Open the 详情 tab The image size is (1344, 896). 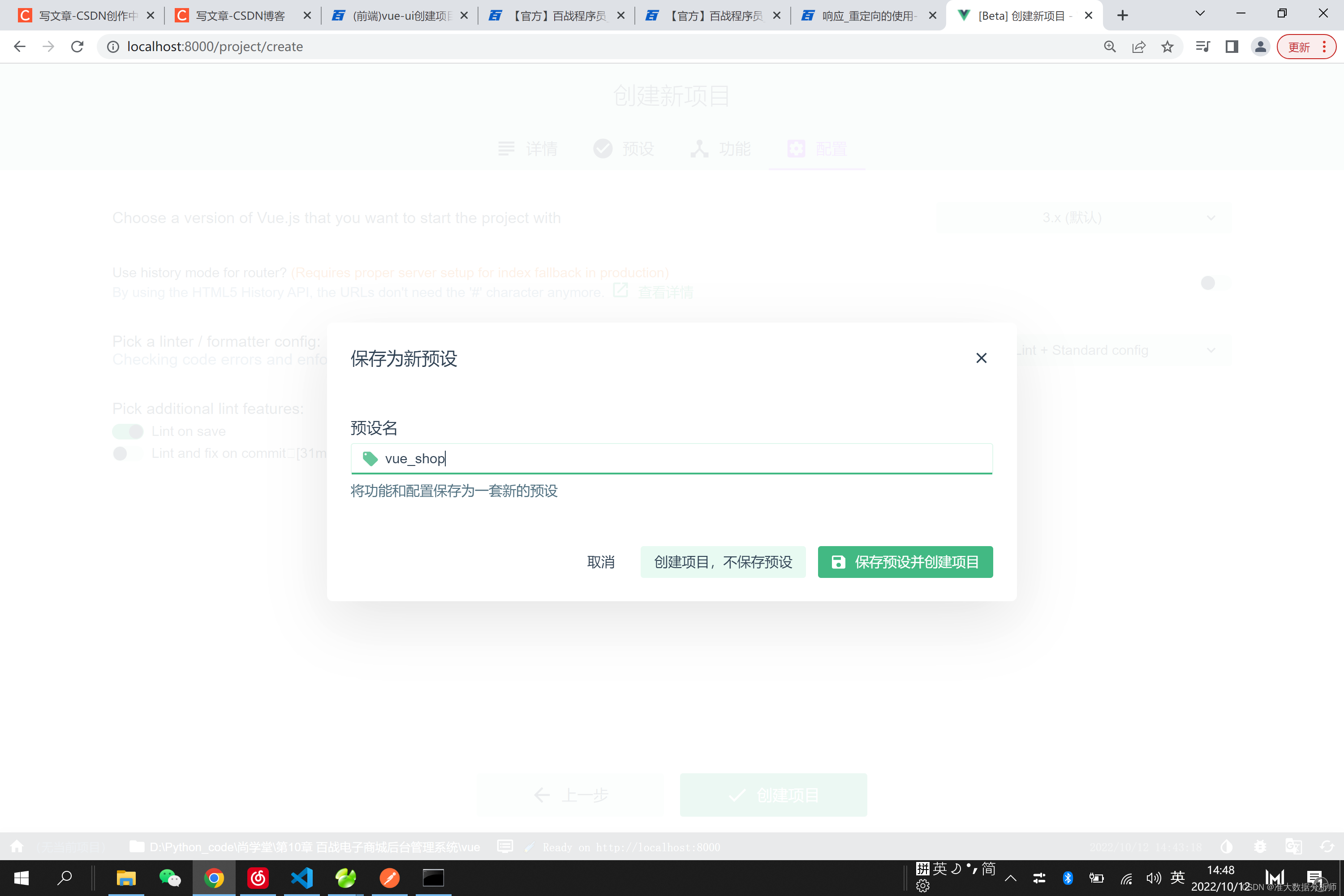527,149
